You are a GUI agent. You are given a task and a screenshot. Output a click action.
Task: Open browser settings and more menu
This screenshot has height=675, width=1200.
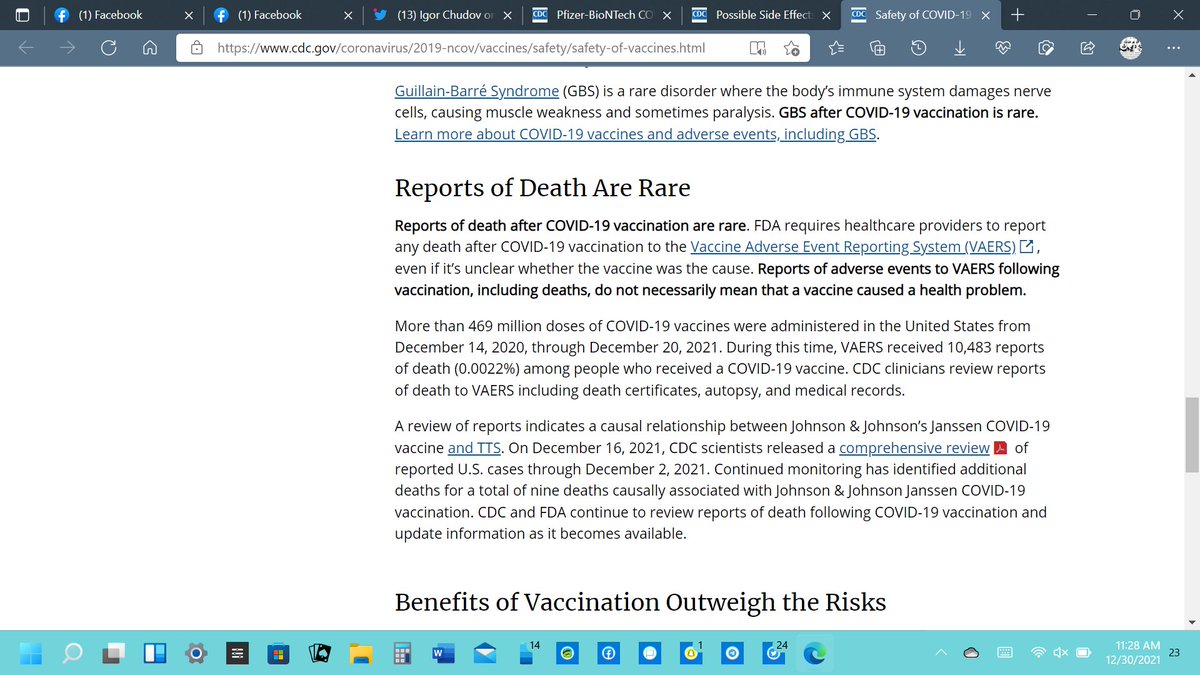[x=1173, y=48]
